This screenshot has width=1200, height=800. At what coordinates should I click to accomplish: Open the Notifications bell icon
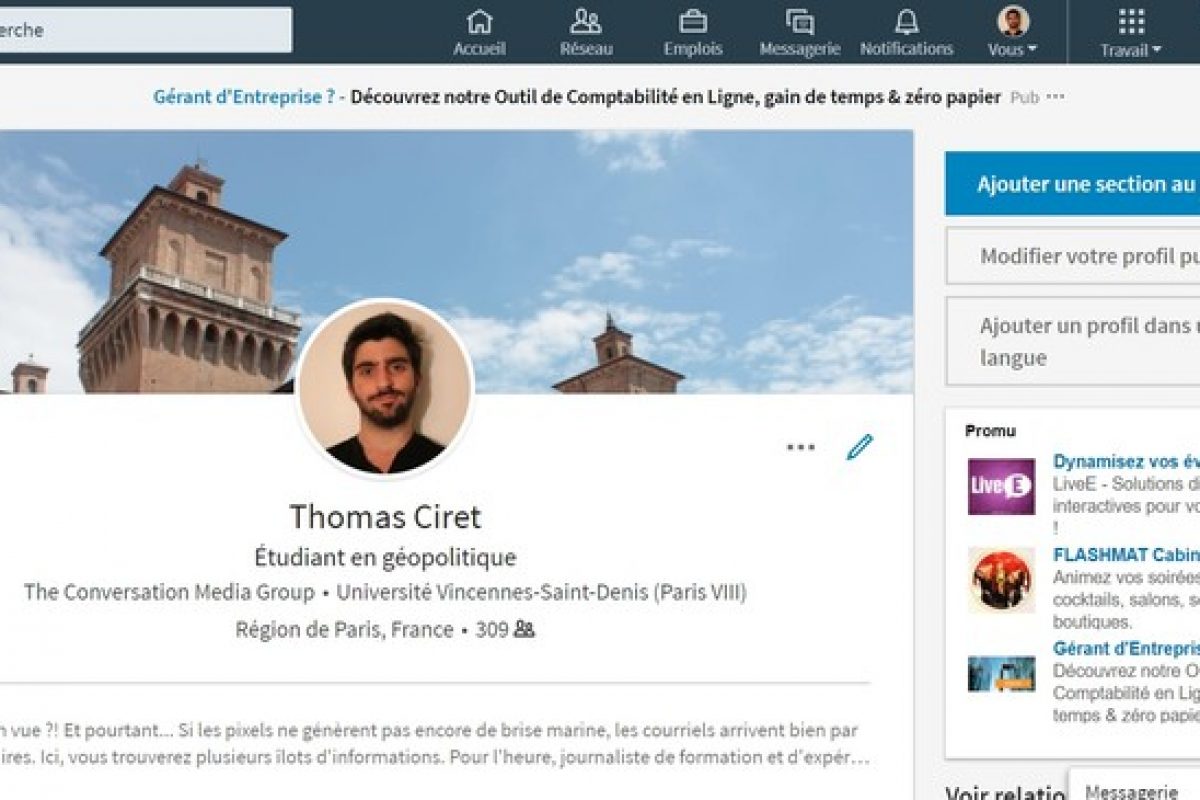point(907,21)
